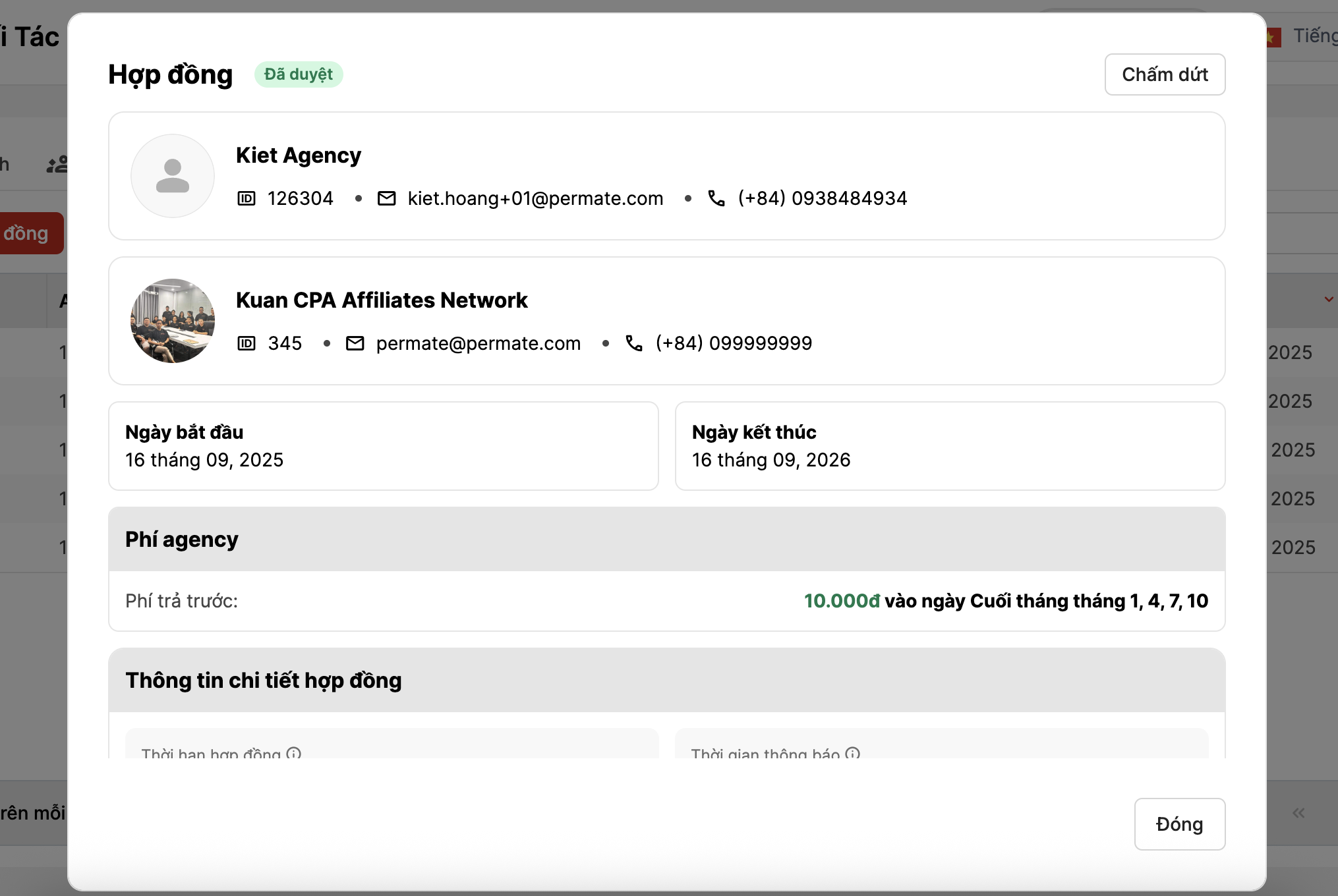Click phone icon beside 099999999
Screen dimensions: 1338x896
(x=633, y=343)
